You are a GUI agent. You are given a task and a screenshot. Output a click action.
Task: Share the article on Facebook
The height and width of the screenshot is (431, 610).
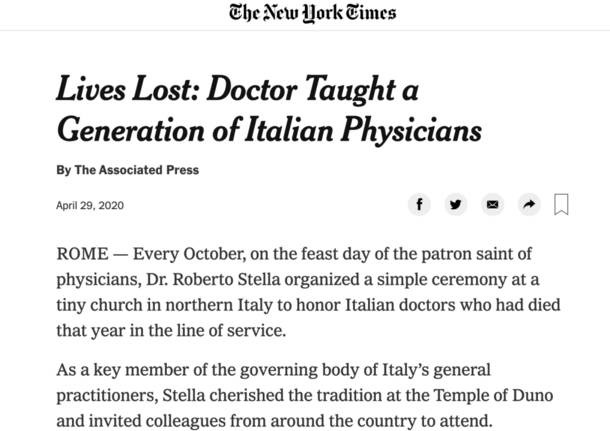(420, 204)
